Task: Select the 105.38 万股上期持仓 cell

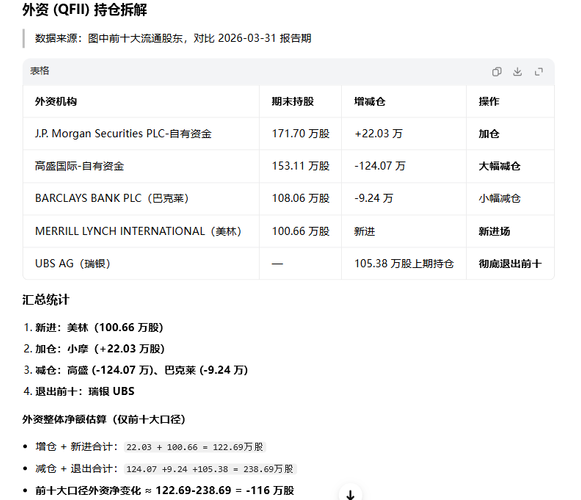Action: (x=404, y=264)
